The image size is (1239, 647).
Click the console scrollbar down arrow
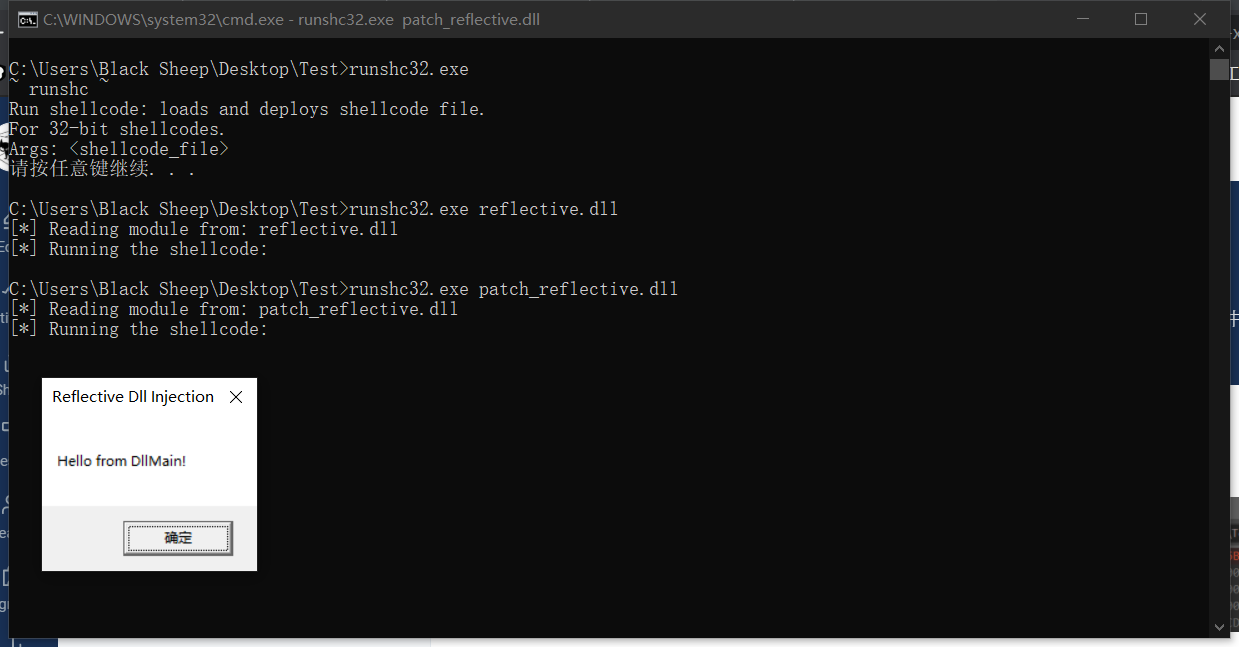pos(1219,627)
